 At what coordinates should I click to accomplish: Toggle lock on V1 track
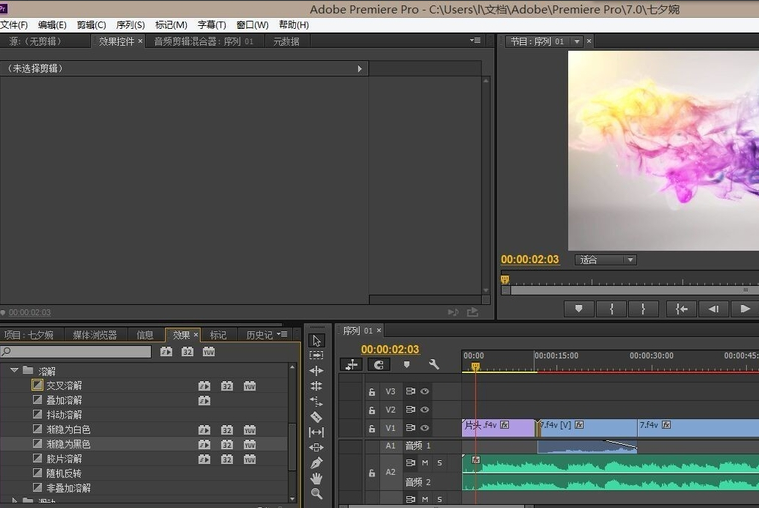(372, 428)
